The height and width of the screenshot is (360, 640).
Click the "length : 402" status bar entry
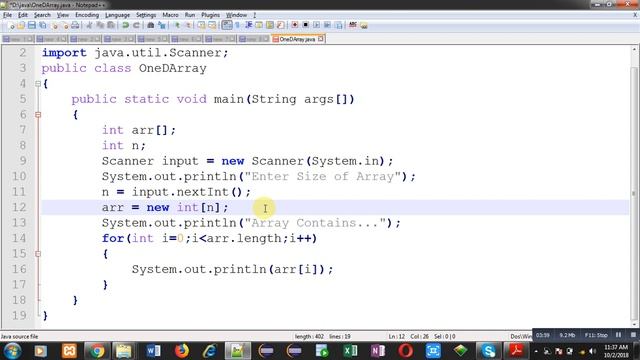[x=309, y=337]
